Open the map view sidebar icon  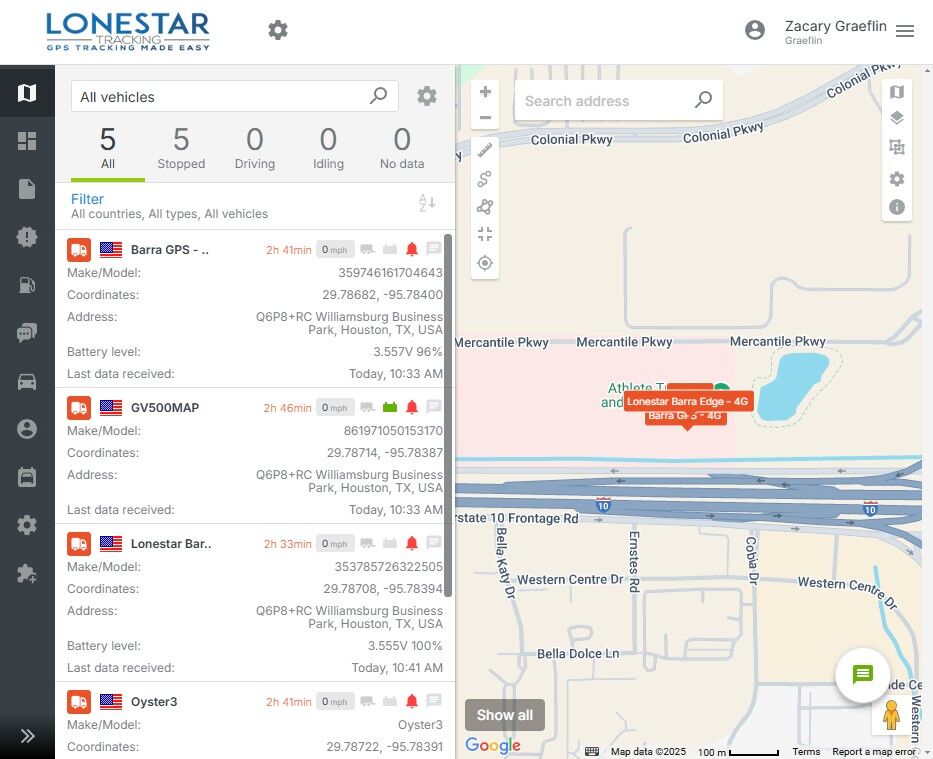click(x=27, y=92)
